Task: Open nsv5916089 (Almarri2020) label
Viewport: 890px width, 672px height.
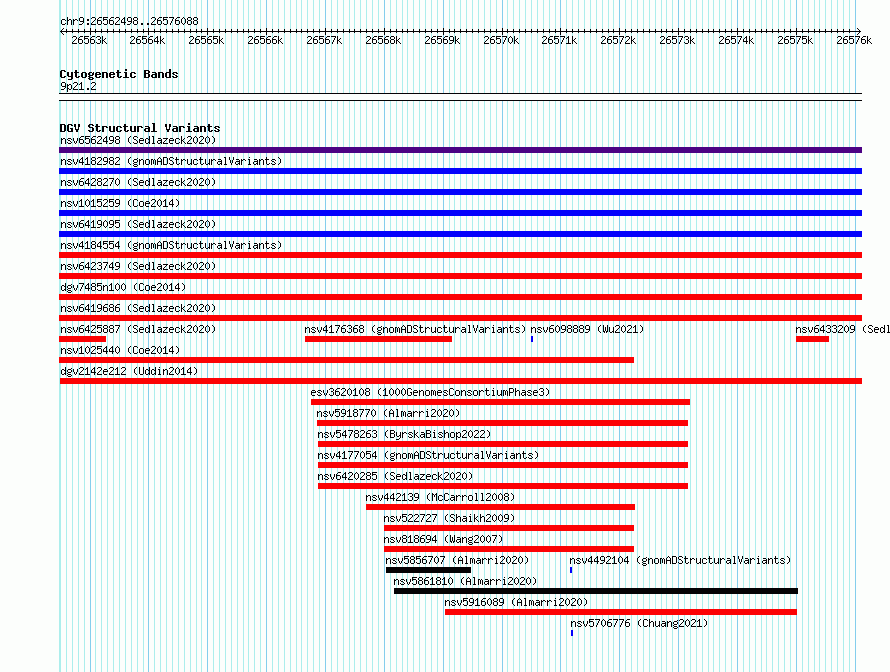Action: coord(516,602)
